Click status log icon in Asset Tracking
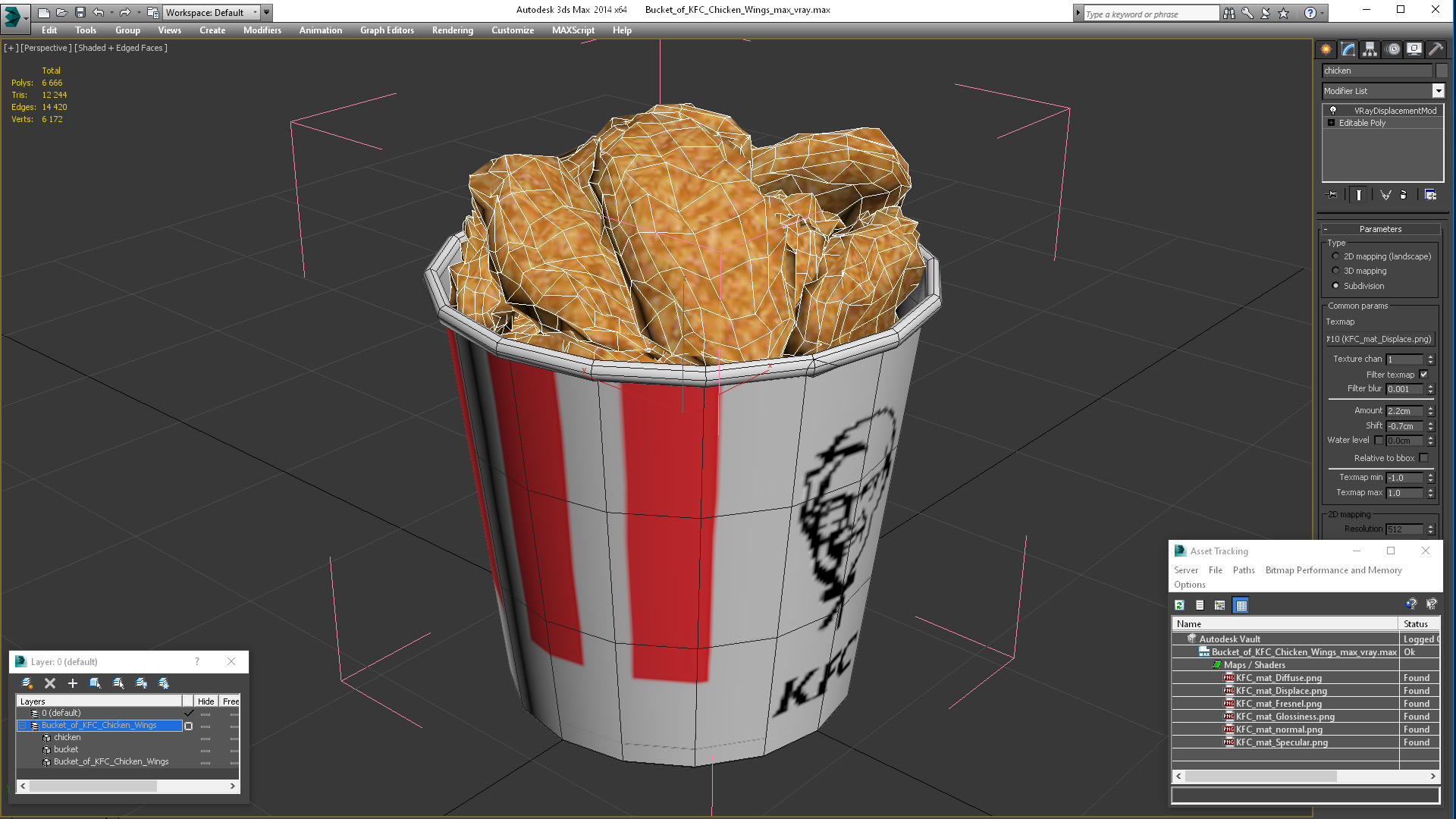Image resolution: width=1456 pixels, height=819 pixels. point(1200,605)
